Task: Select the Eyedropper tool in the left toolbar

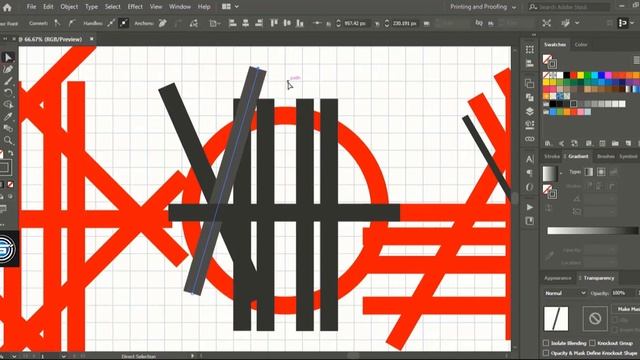Action: click(x=8, y=117)
